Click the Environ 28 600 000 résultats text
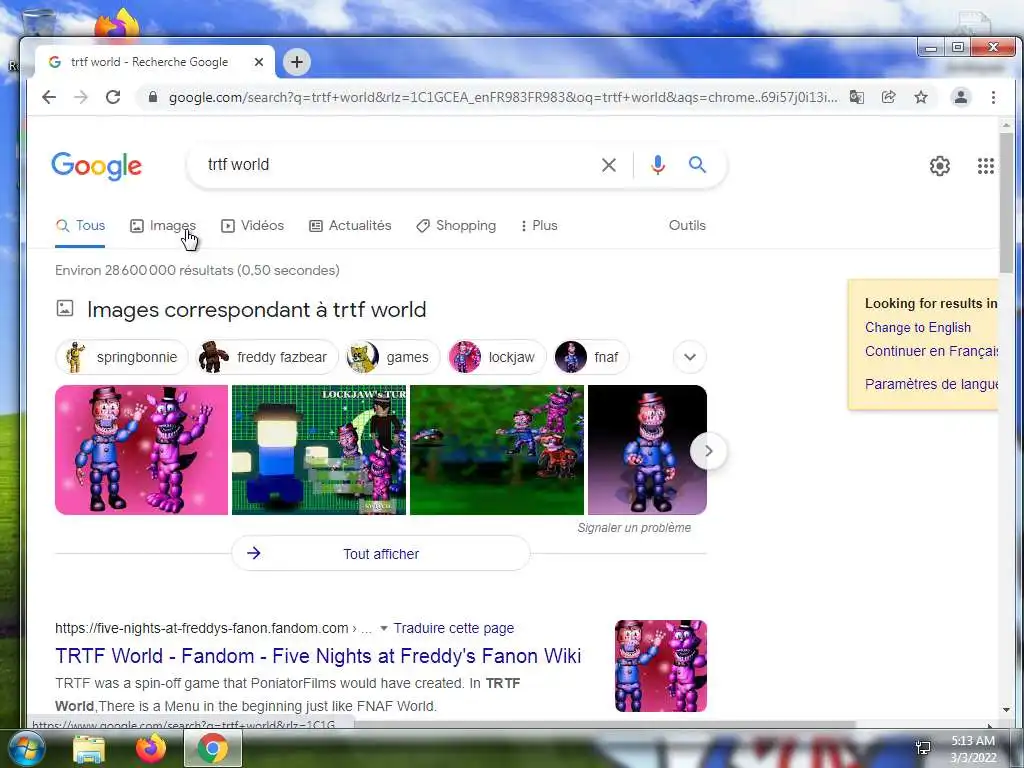 pyautogui.click(x=197, y=270)
